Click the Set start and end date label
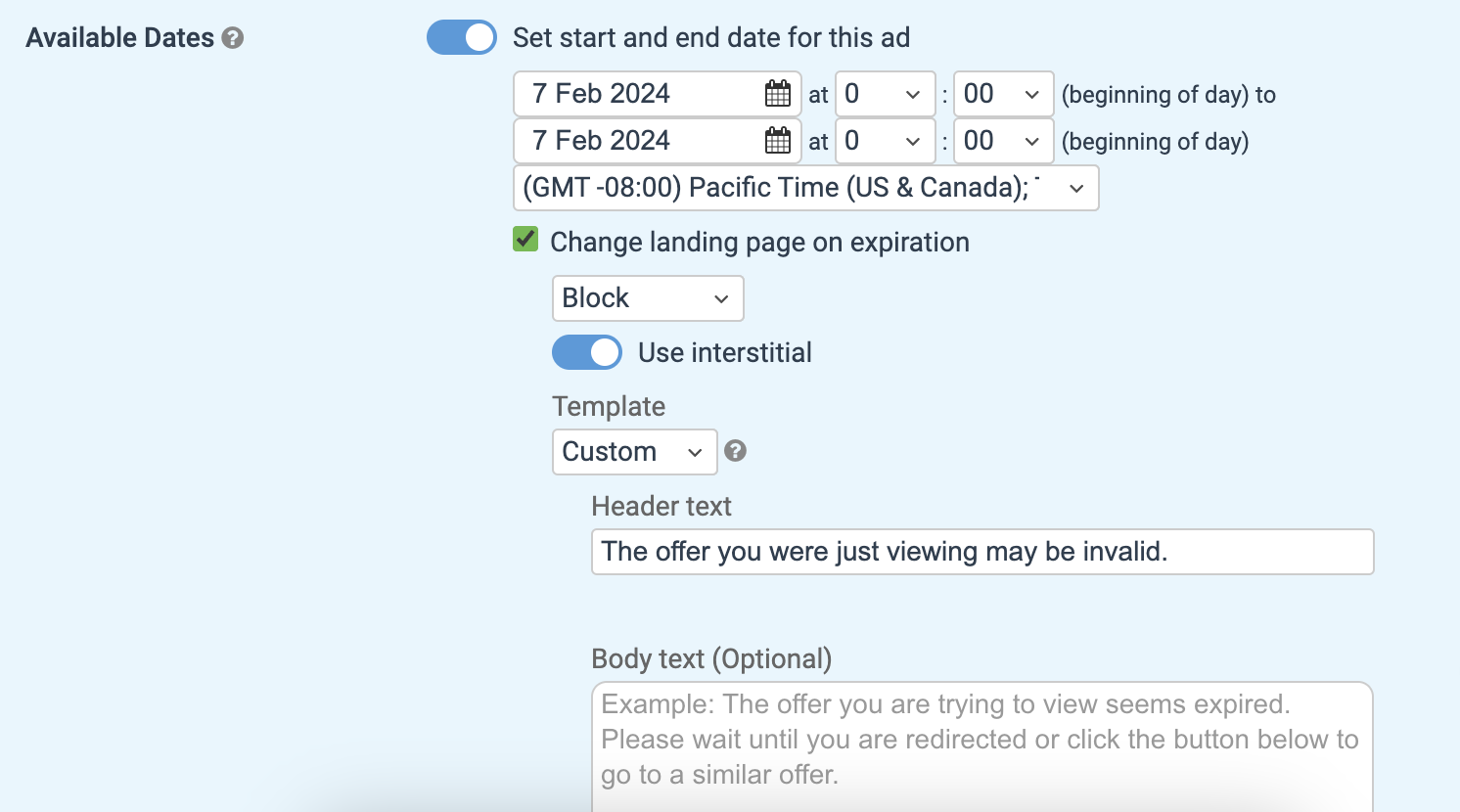This screenshot has height=812, width=1460. [711, 38]
